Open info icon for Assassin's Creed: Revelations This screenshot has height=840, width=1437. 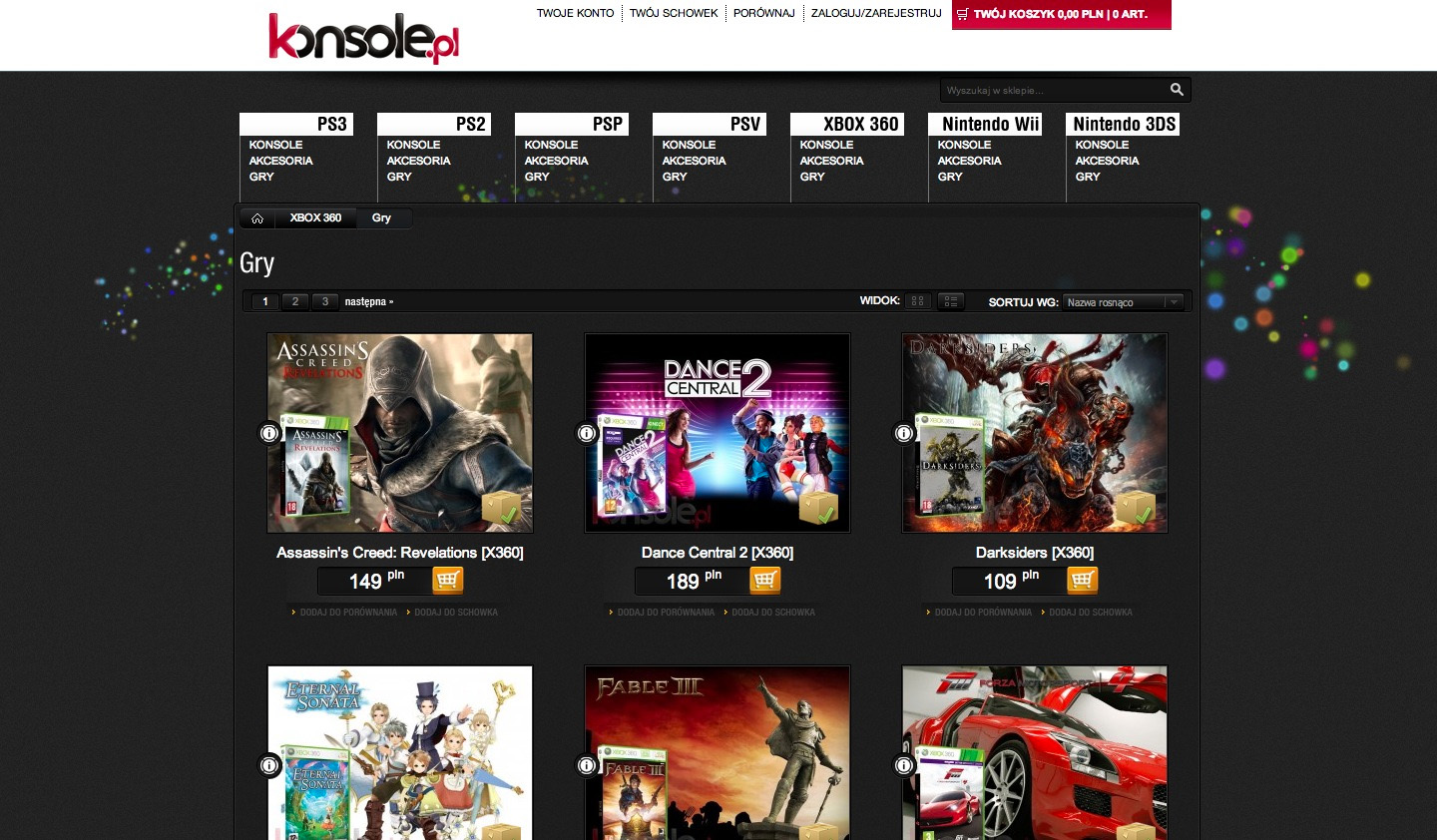[x=269, y=433]
